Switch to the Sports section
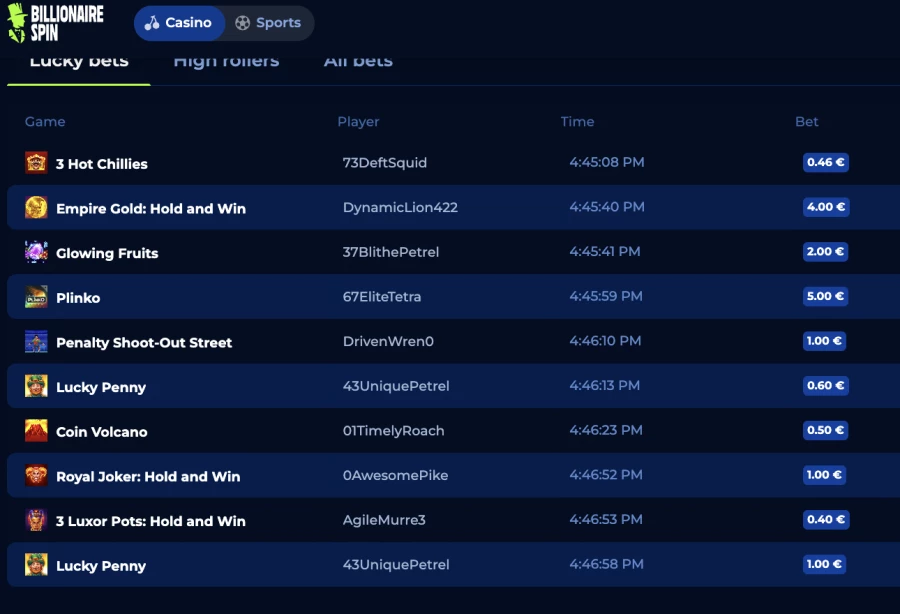900x614 pixels. point(269,23)
